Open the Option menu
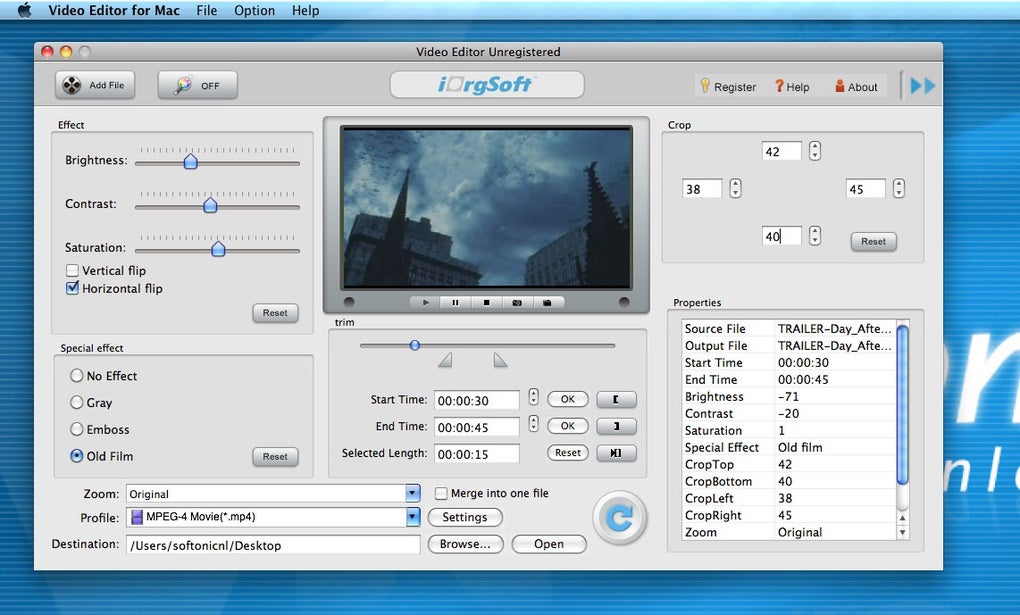Image resolution: width=1020 pixels, height=615 pixels. [254, 11]
